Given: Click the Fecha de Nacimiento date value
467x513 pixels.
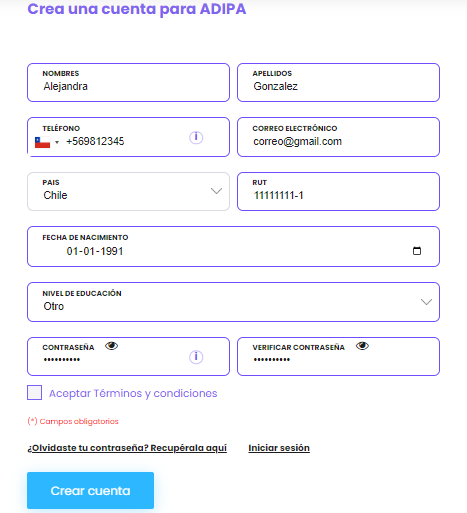Looking at the screenshot, I should [x=95, y=251].
